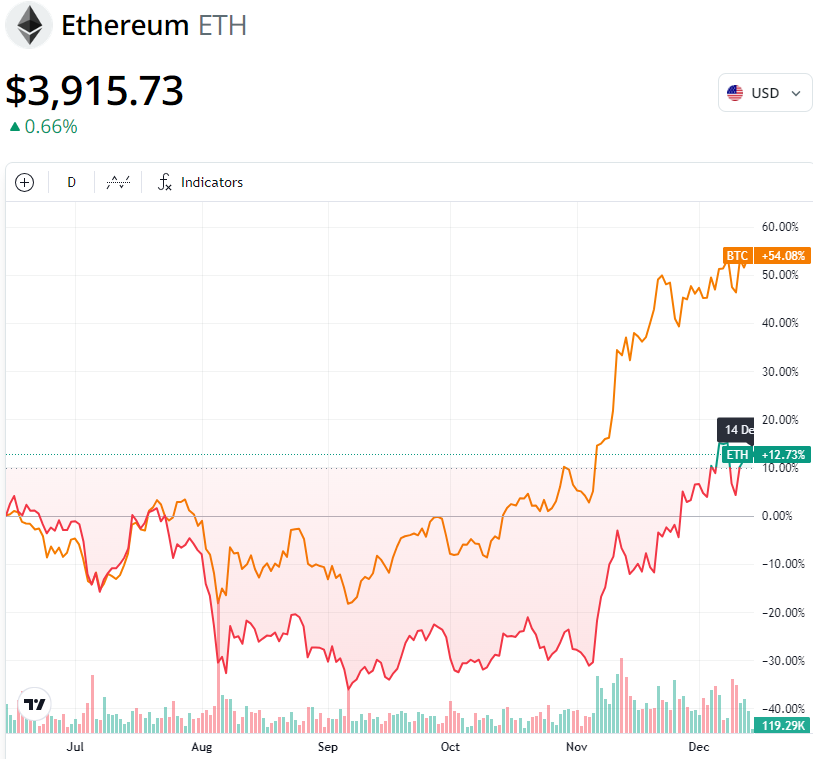The image size is (813, 759).
Task: Click the Ethereum diamond logo
Action: tap(30, 25)
